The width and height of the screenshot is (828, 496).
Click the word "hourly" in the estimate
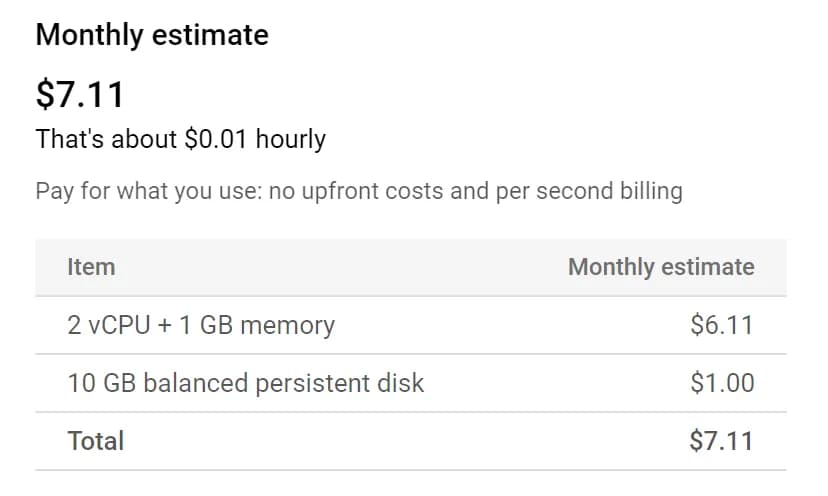click(x=290, y=139)
